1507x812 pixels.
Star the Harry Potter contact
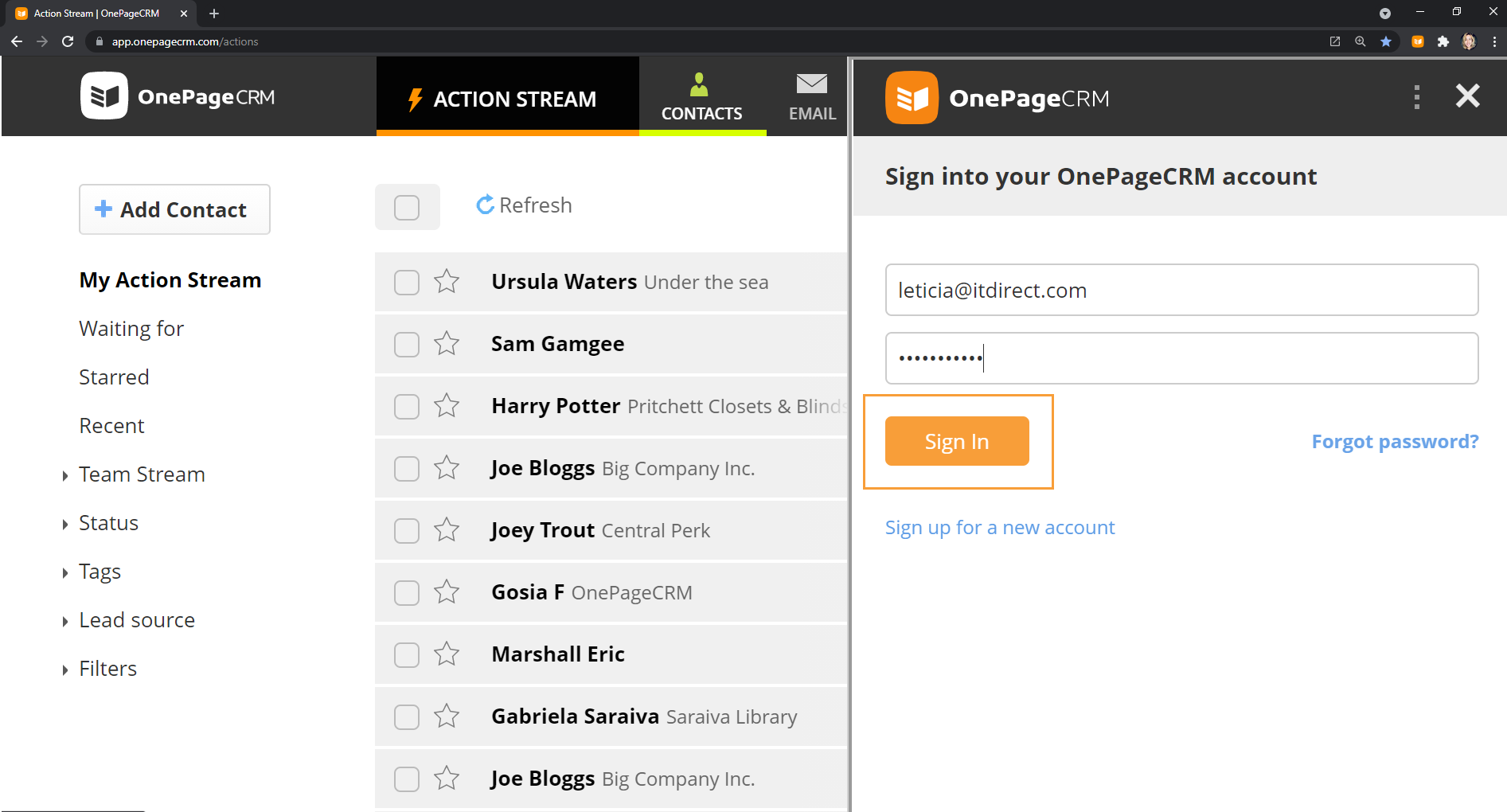pyautogui.click(x=447, y=406)
